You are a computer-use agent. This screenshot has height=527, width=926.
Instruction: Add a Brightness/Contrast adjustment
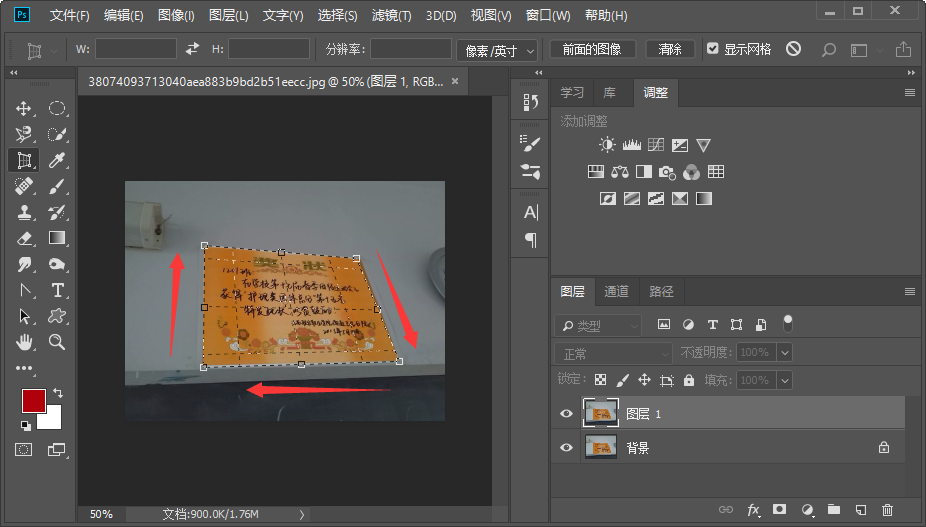(607, 145)
